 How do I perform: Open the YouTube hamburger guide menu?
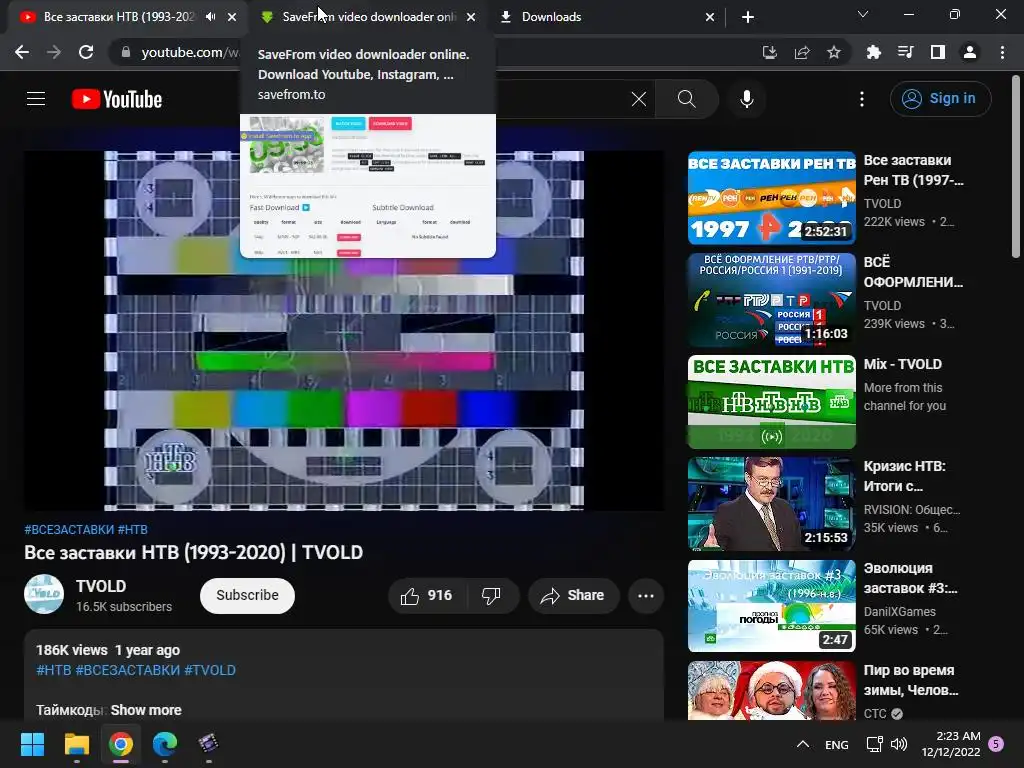click(36, 99)
